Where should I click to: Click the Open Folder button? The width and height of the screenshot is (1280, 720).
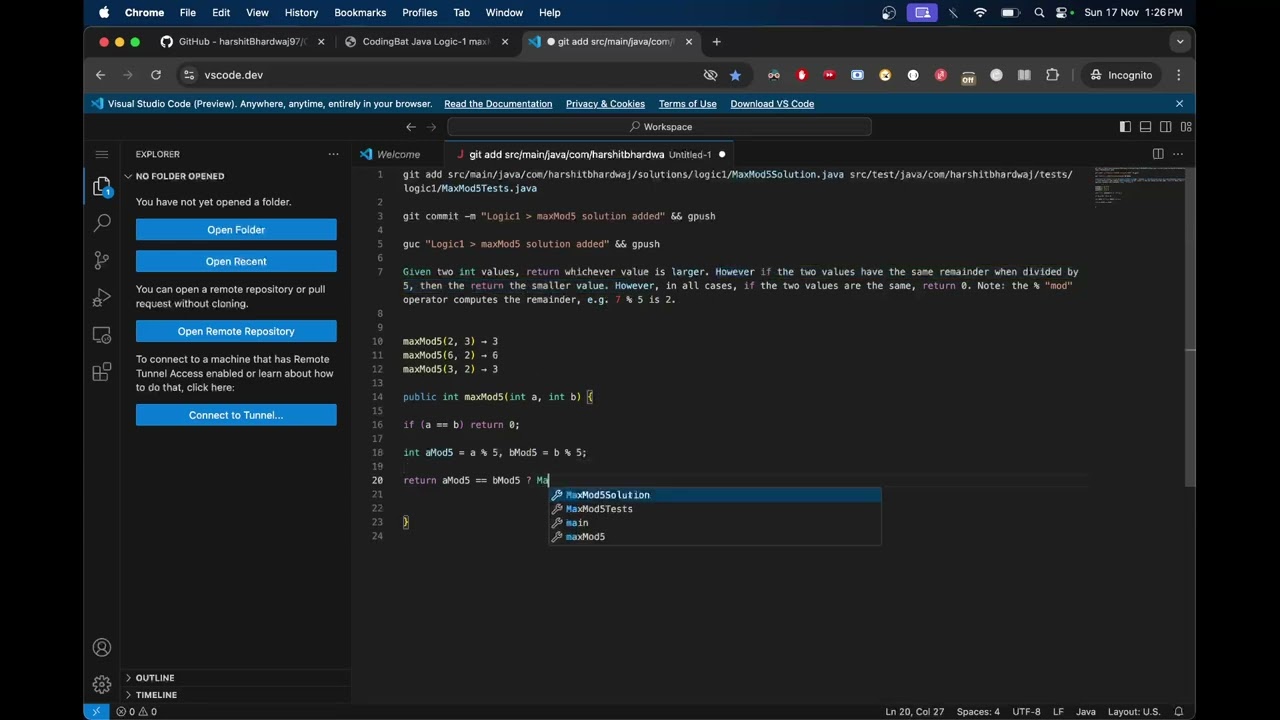236,230
